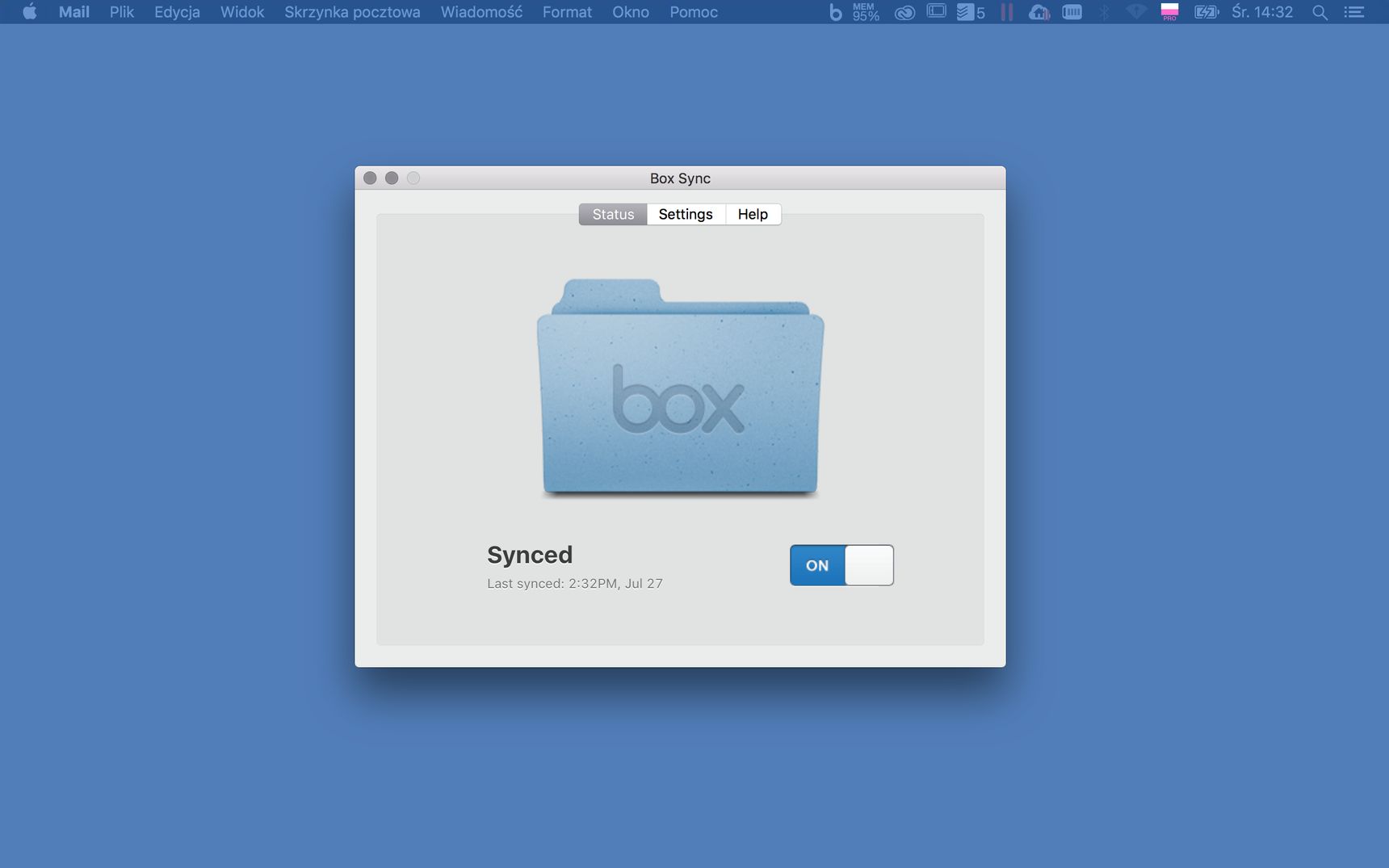Open the Widok menu
Image resolution: width=1389 pixels, height=868 pixels.
tap(242, 12)
